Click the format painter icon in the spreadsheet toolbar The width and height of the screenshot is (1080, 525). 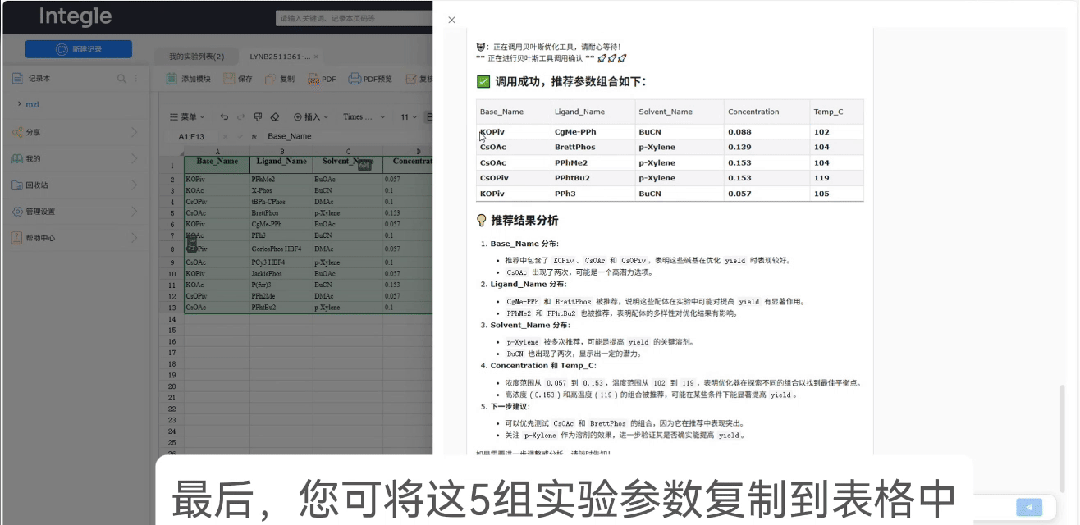[258, 117]
